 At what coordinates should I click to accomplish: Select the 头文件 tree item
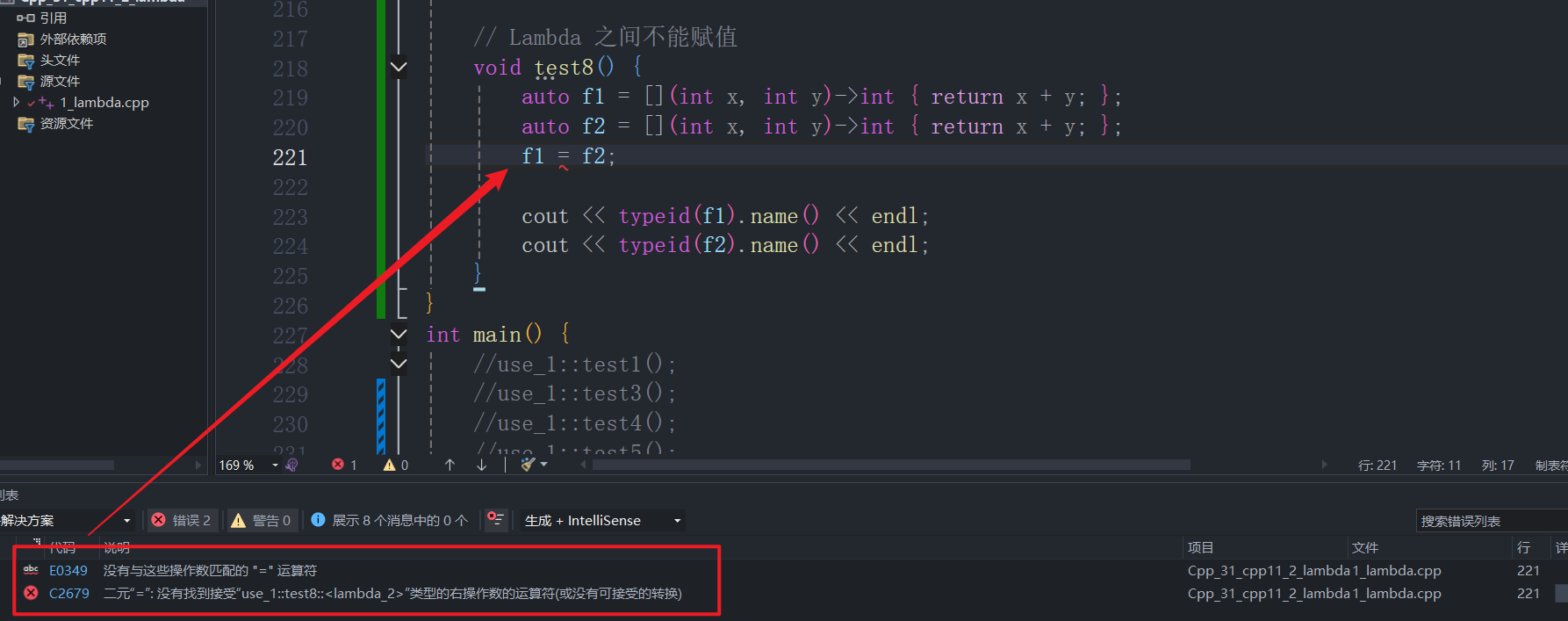coord(60,61)
